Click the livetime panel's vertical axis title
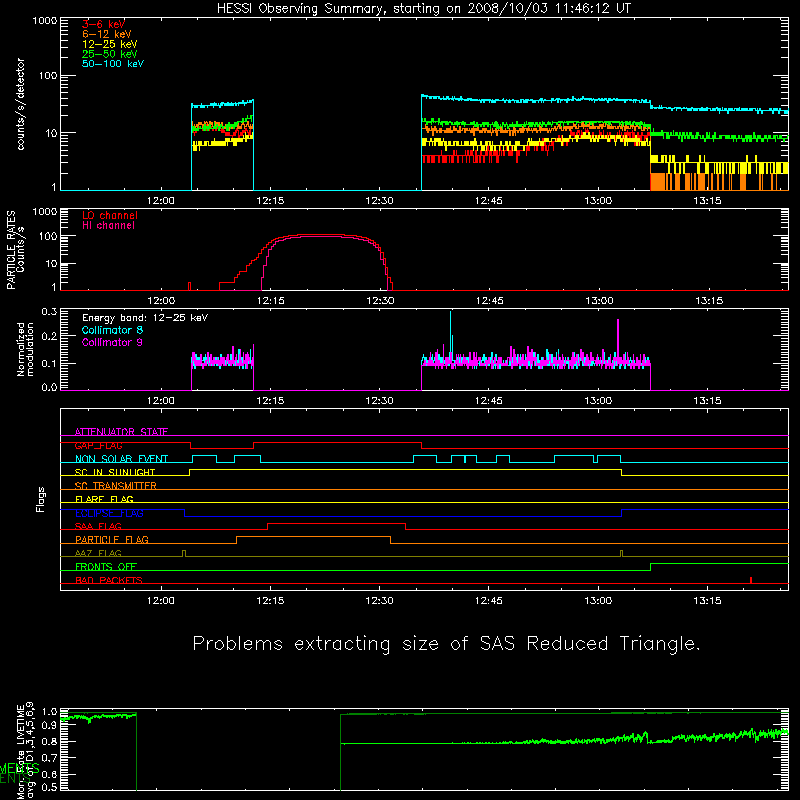Image resolution: width=800 pixels, height=800 pixels. pos(25,750)
